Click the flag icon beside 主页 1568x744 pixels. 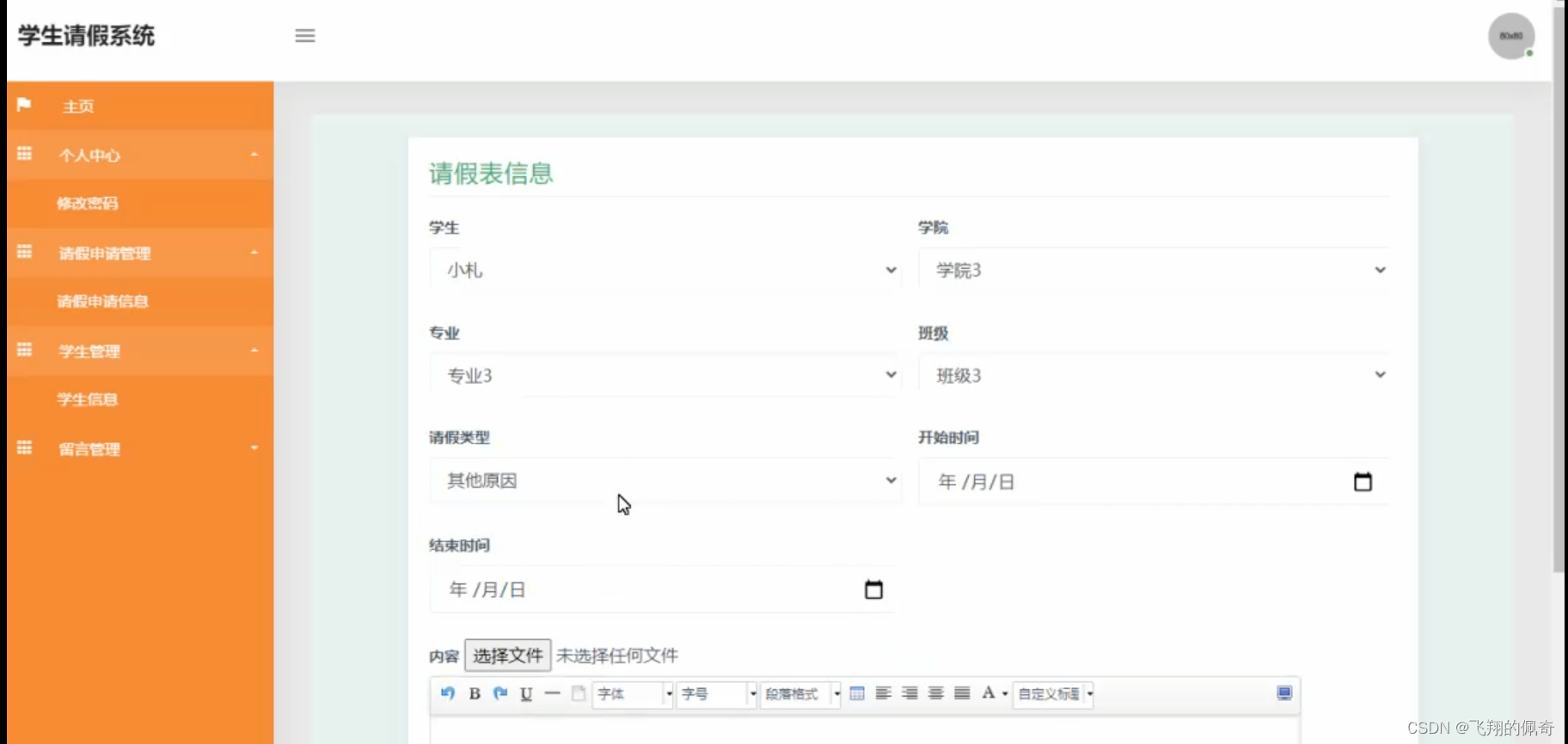(x=24, y=105)
